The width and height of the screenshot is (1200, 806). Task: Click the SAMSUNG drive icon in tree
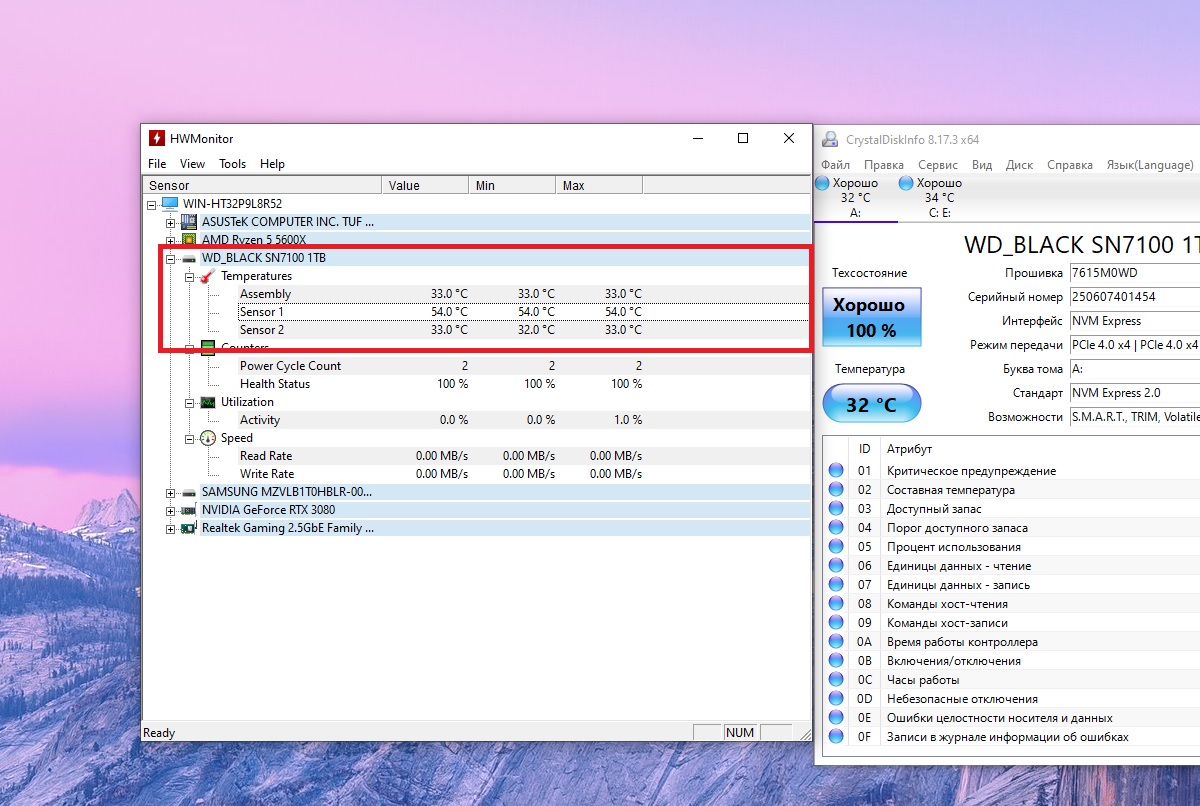(x=189, y=492)
